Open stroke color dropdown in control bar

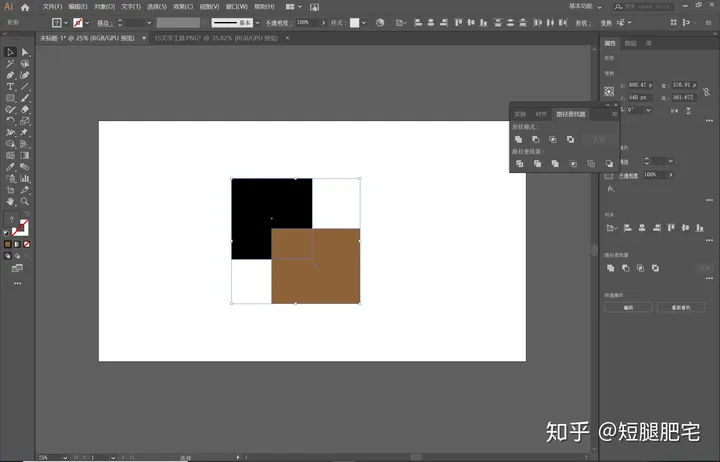coord(87,23)
